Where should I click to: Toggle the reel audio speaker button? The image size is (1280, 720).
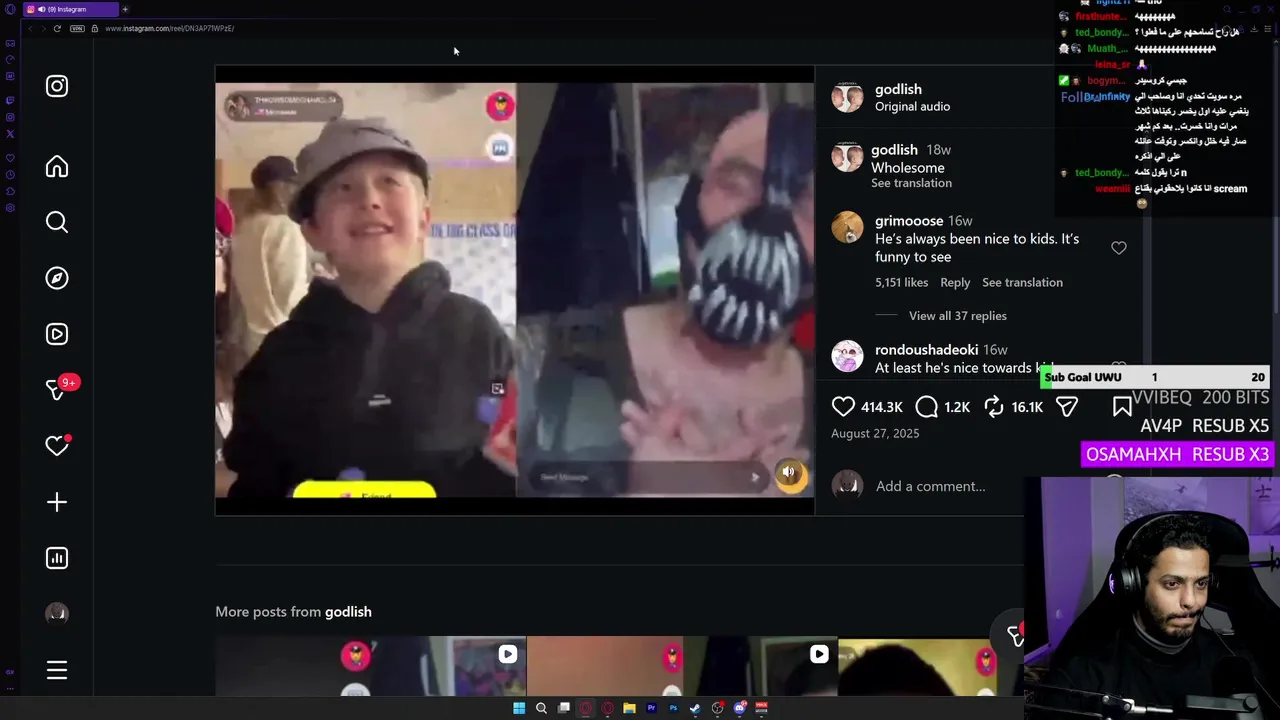(x=789, y=472)
